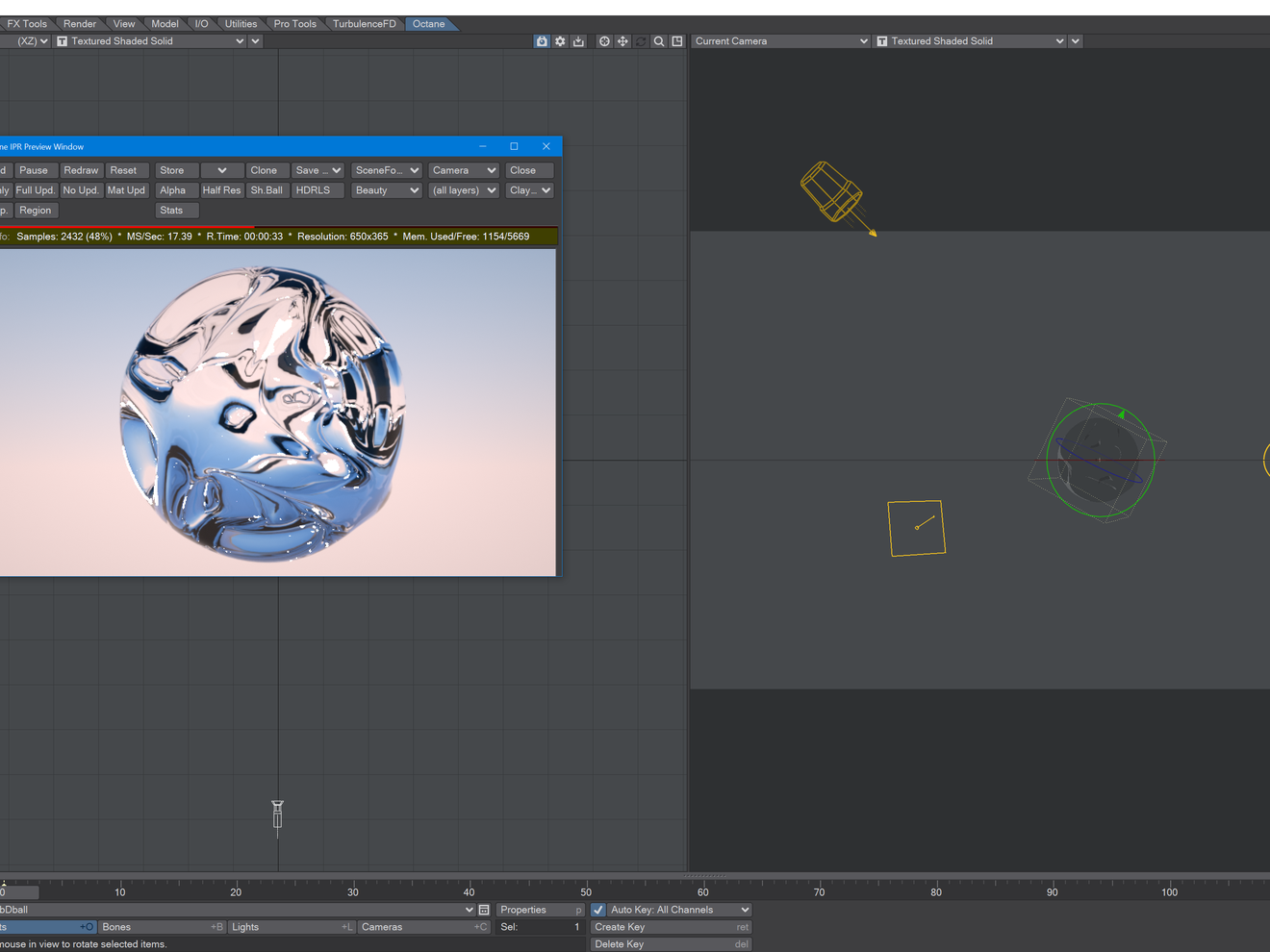Pause the IPR render
This screenshot has width=1270, height=952.
coord(34,170)
